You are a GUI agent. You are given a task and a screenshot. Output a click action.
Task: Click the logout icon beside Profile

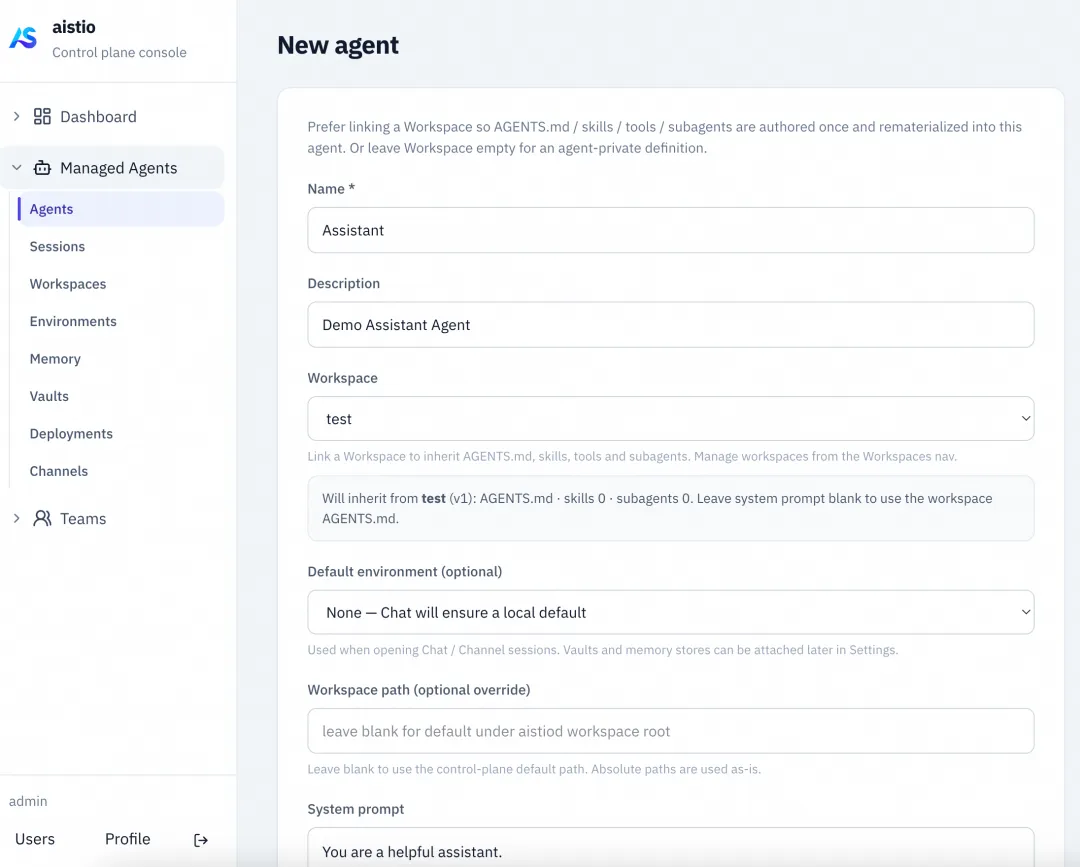(200, 839)
